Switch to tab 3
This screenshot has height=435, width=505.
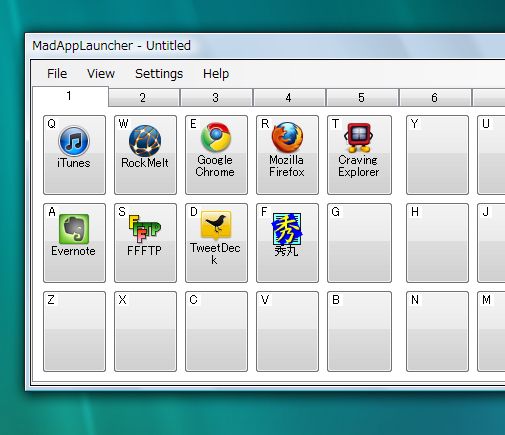pos(216,98)
